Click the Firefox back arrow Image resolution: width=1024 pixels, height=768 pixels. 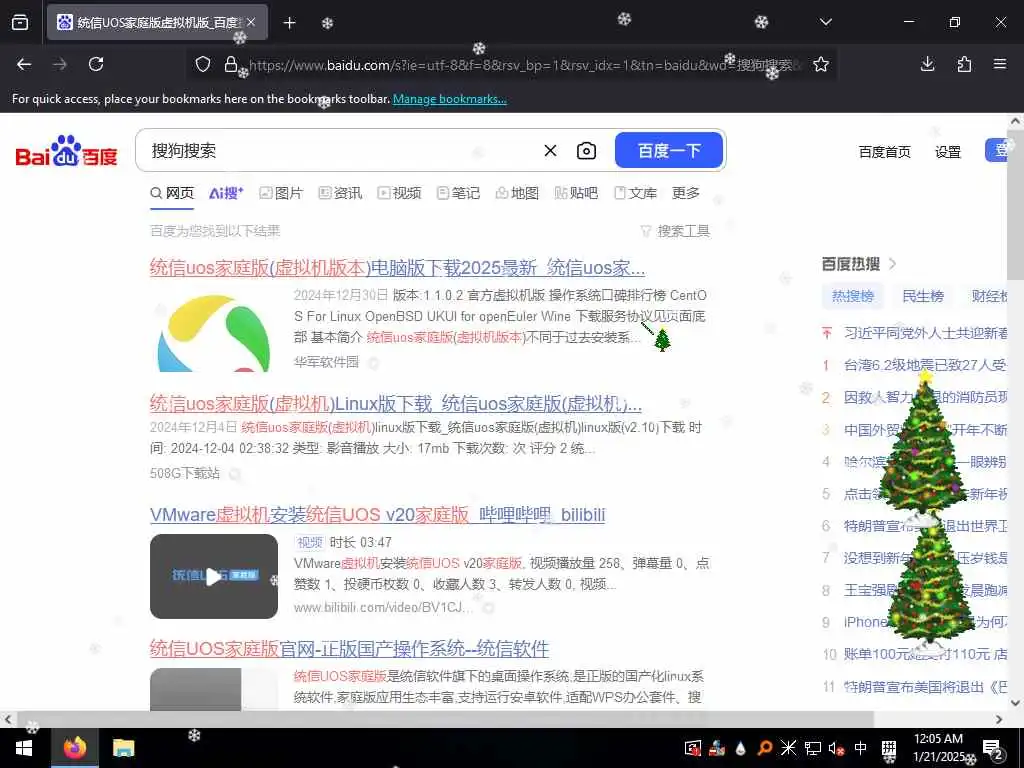pos(24,64)
